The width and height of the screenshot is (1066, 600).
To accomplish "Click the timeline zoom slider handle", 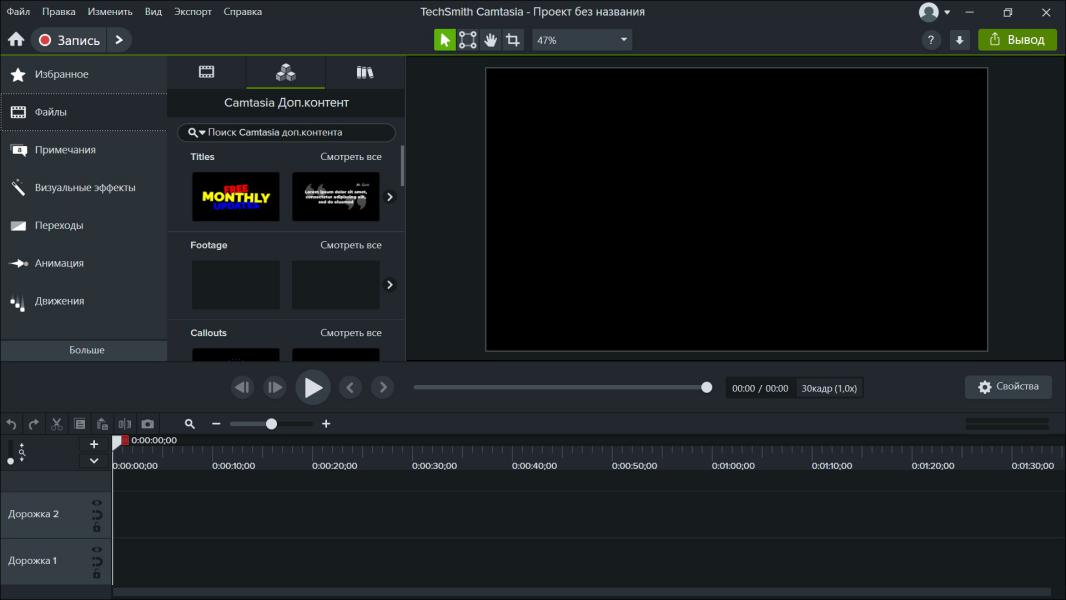I will pyautogui.click(x=271, y=424).
